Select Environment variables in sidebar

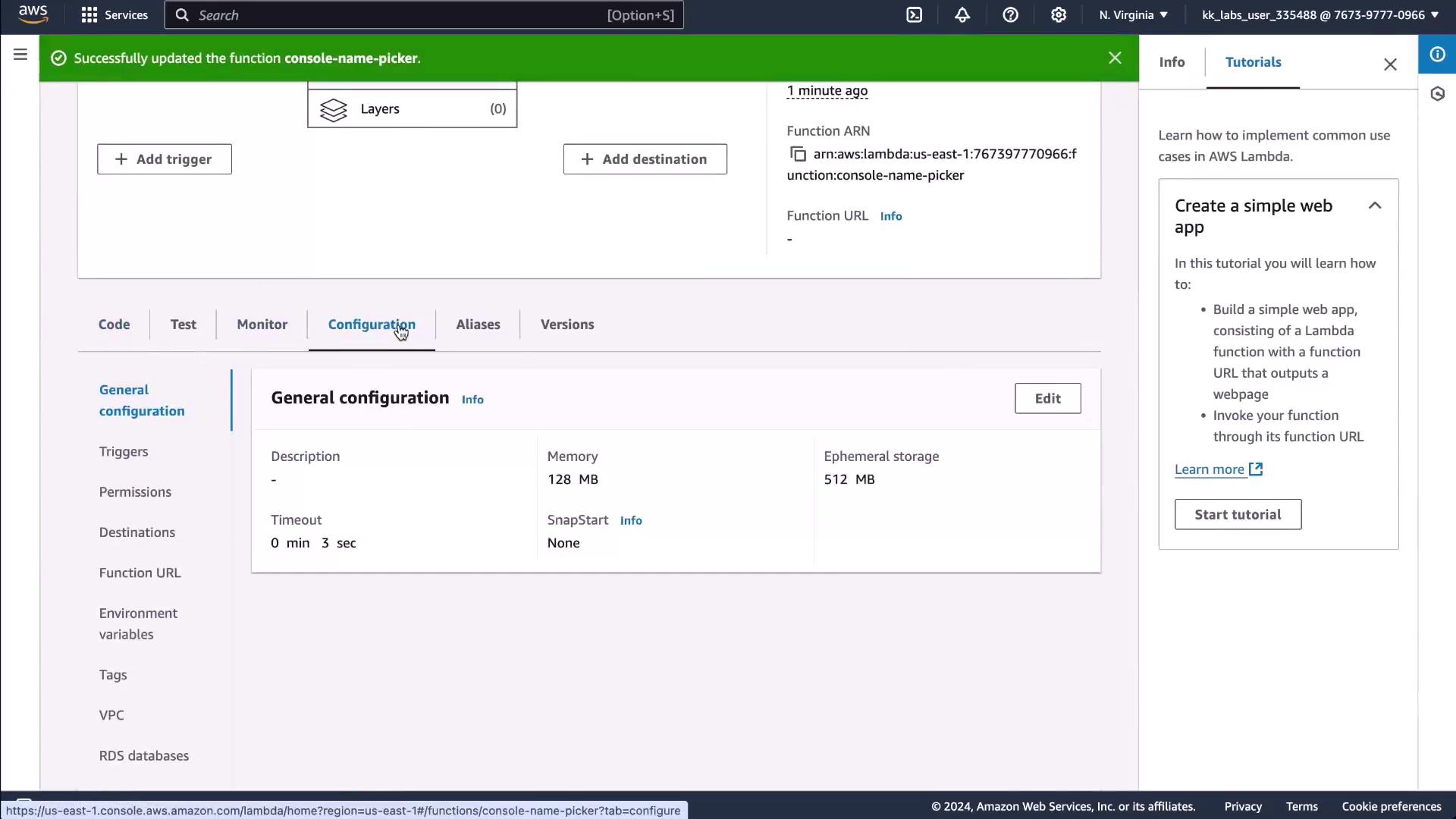coord(138,624)
